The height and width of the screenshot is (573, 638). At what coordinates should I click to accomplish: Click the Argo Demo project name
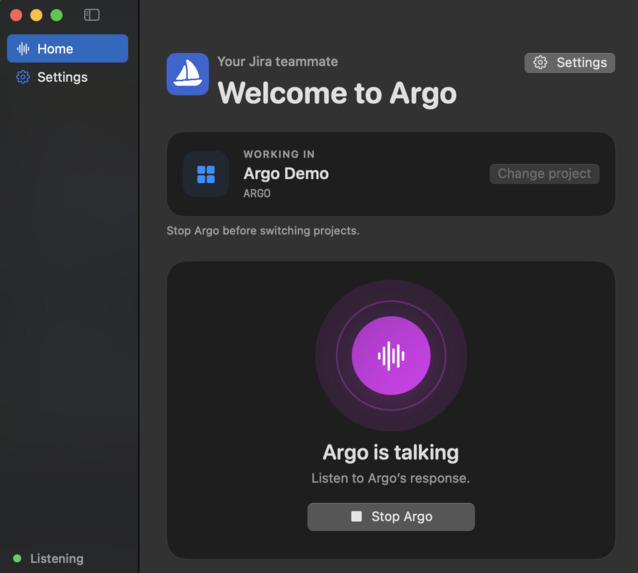pyautogui.click(x=286, y=174)
